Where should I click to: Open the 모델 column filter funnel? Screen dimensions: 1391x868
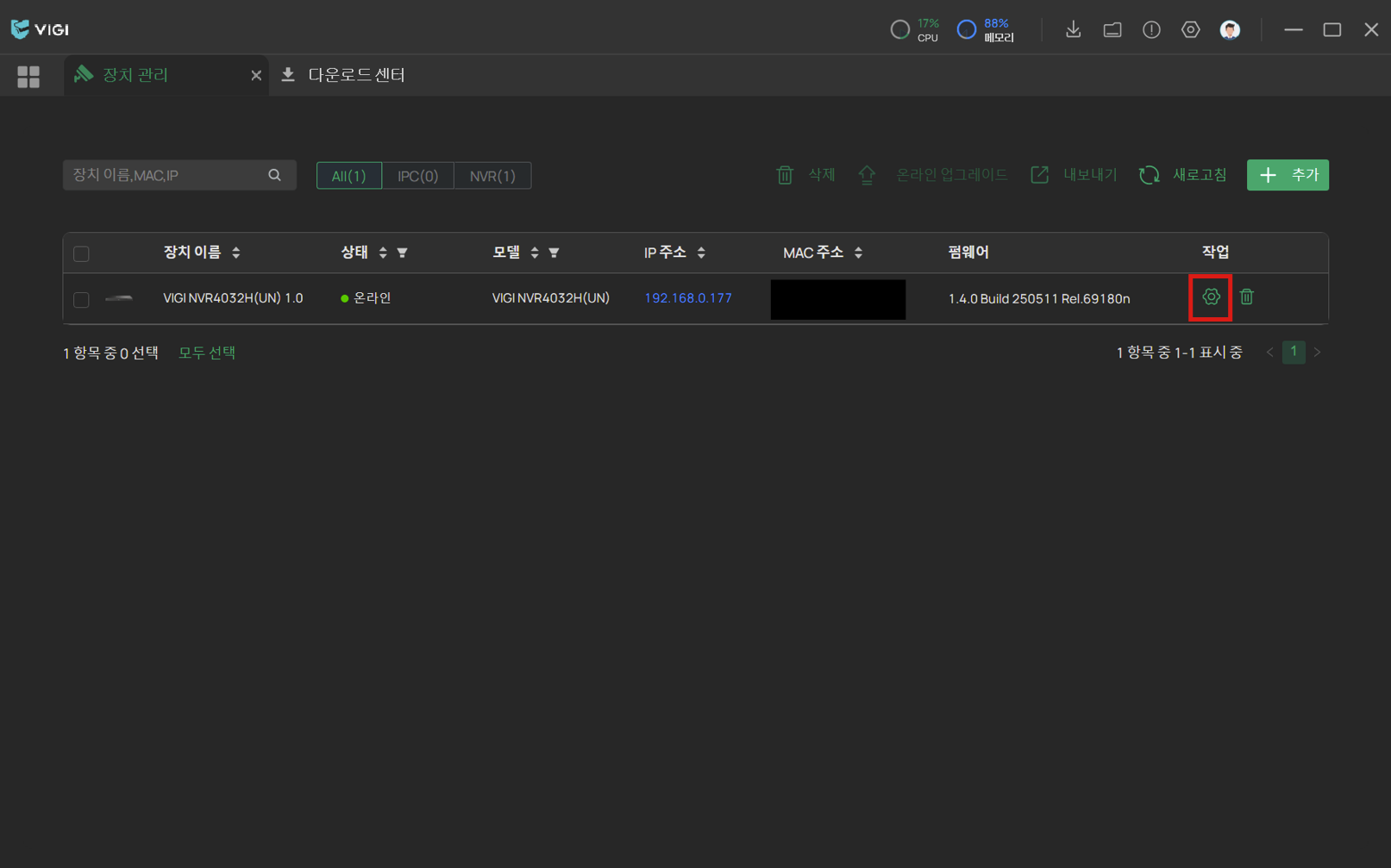pos(555,253)
